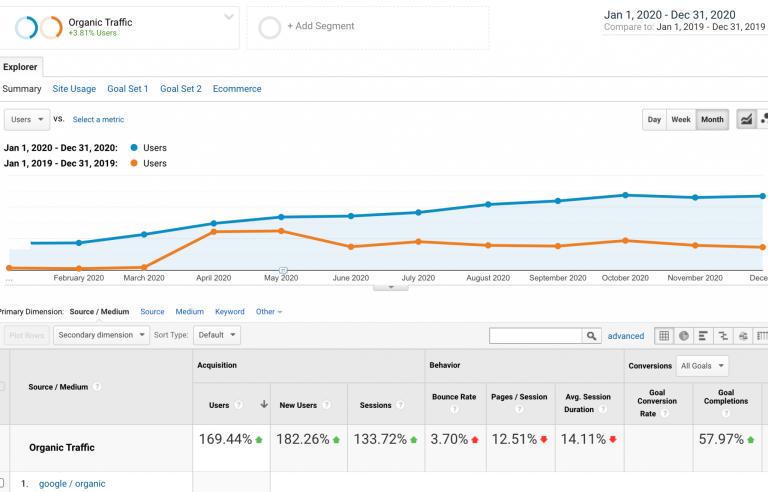Viewport: 768px width, 492px height.
Task: Open the term cloud view icon
Action: [743, 336]
